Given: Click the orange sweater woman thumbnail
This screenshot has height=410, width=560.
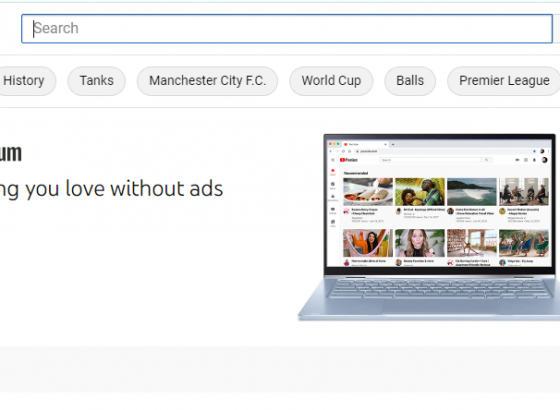Looking at the screenshot, I should click(368, 243).
